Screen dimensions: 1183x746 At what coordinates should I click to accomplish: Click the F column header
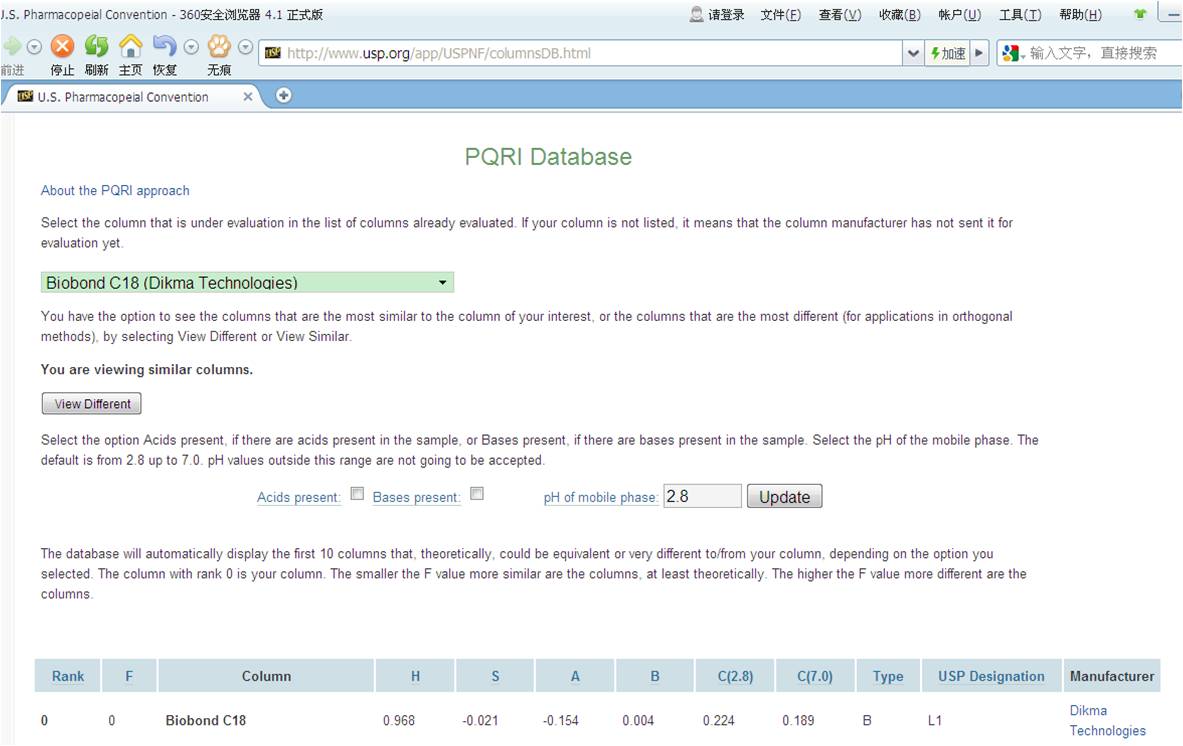(129, 677)
